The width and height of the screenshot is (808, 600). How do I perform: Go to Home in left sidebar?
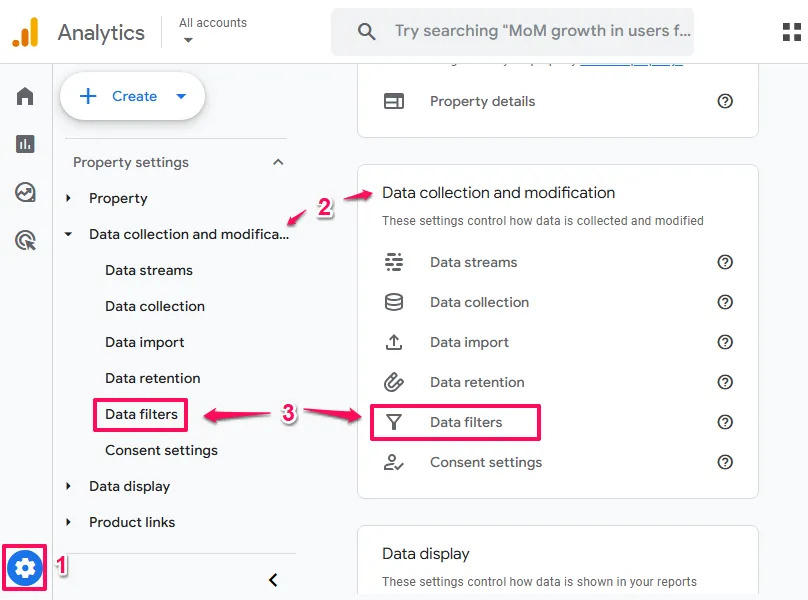pos(25,96)
